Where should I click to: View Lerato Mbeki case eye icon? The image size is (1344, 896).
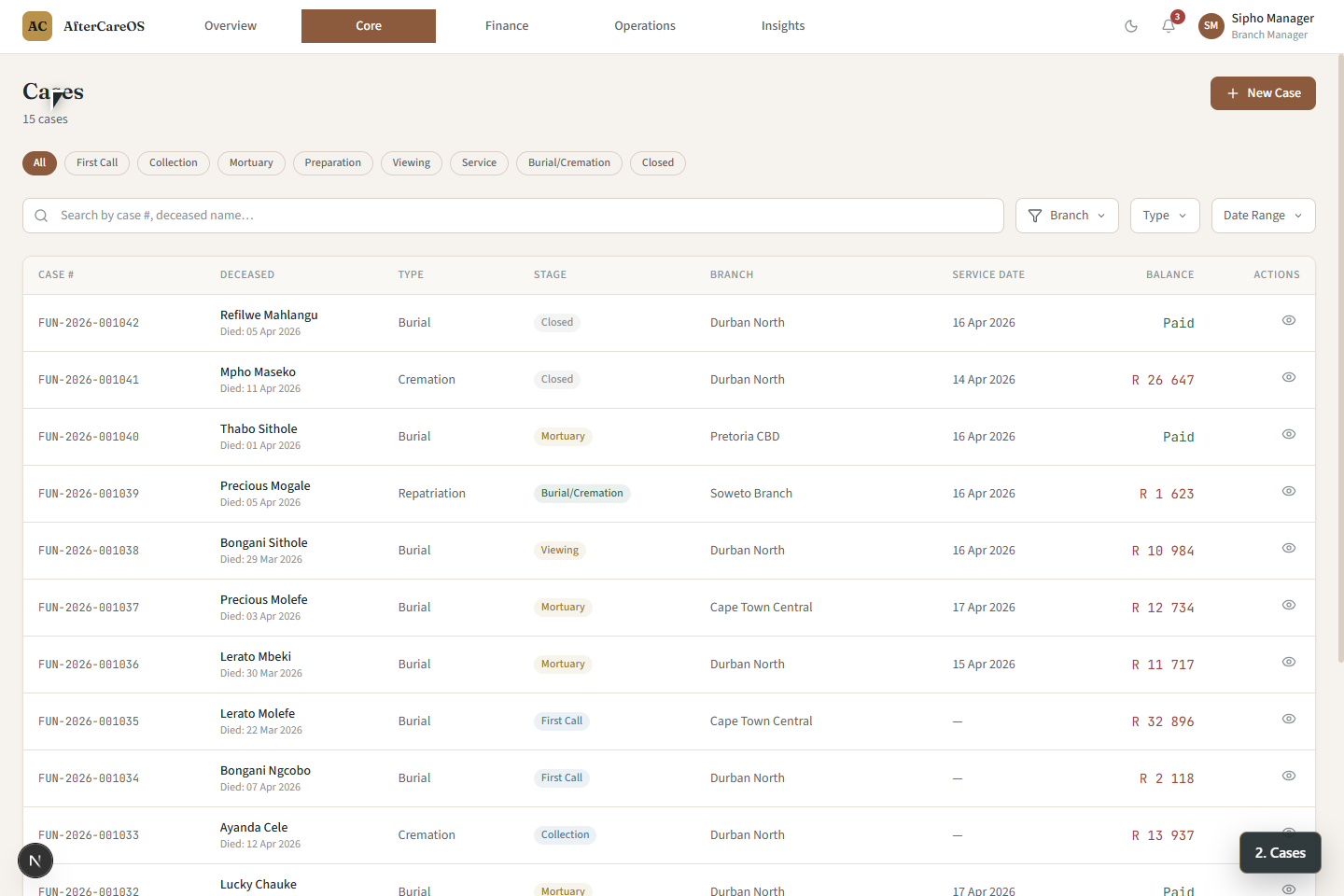pyautogui.click(x=1289, y=662)
